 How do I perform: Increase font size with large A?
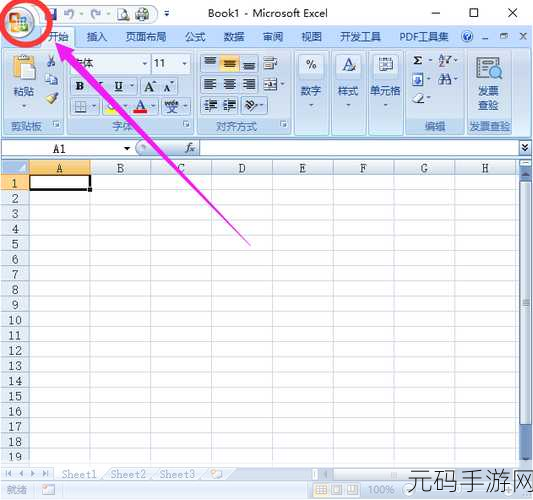pyautogui.click(x=150, y=86)
